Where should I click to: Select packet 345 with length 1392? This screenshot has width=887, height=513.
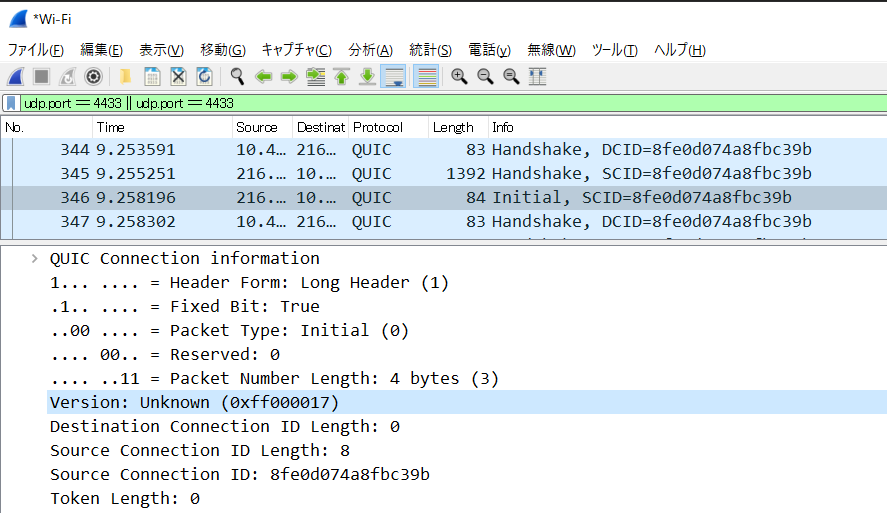coord(444,174)
